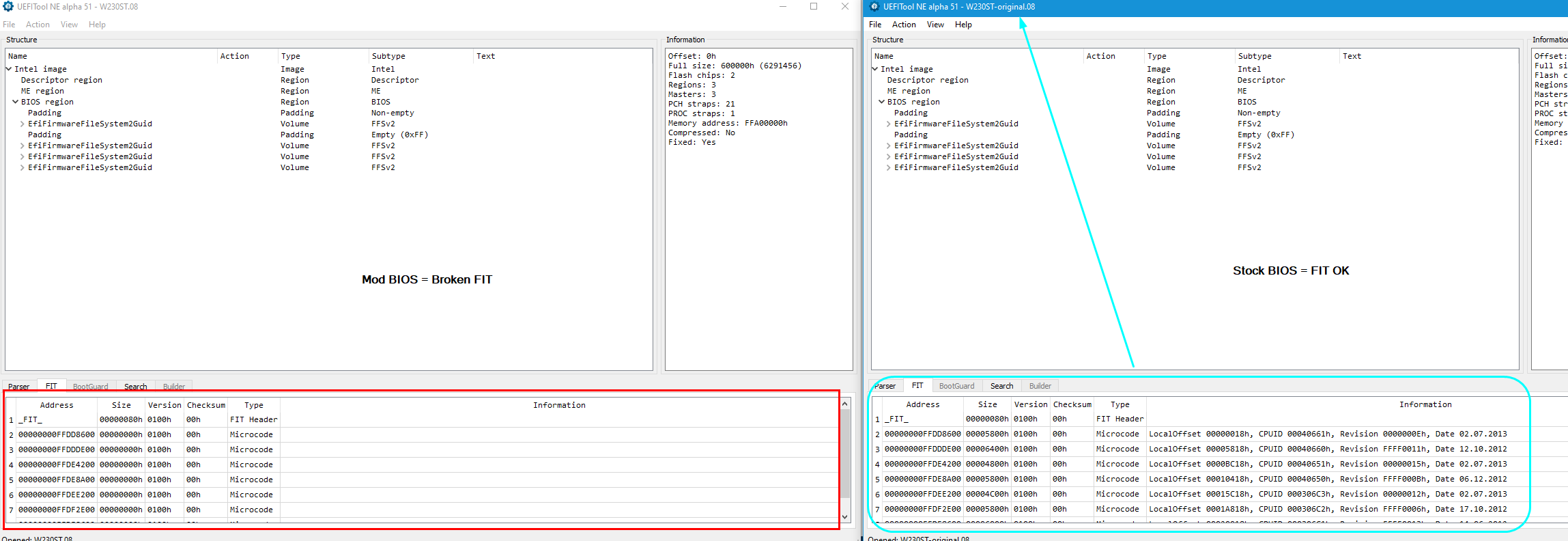Open Action menu in left window
The height and width of the screenshot is (541, 1568).
pyautogui.click(x=38, y=25)
